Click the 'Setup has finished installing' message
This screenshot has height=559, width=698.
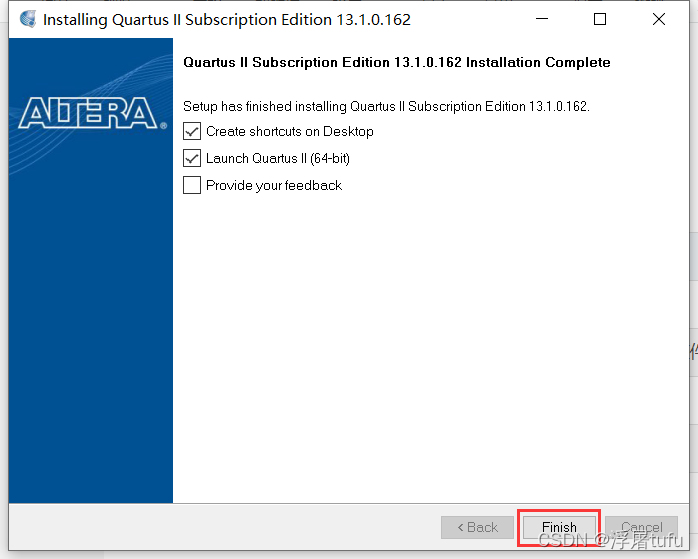point(386,107)
